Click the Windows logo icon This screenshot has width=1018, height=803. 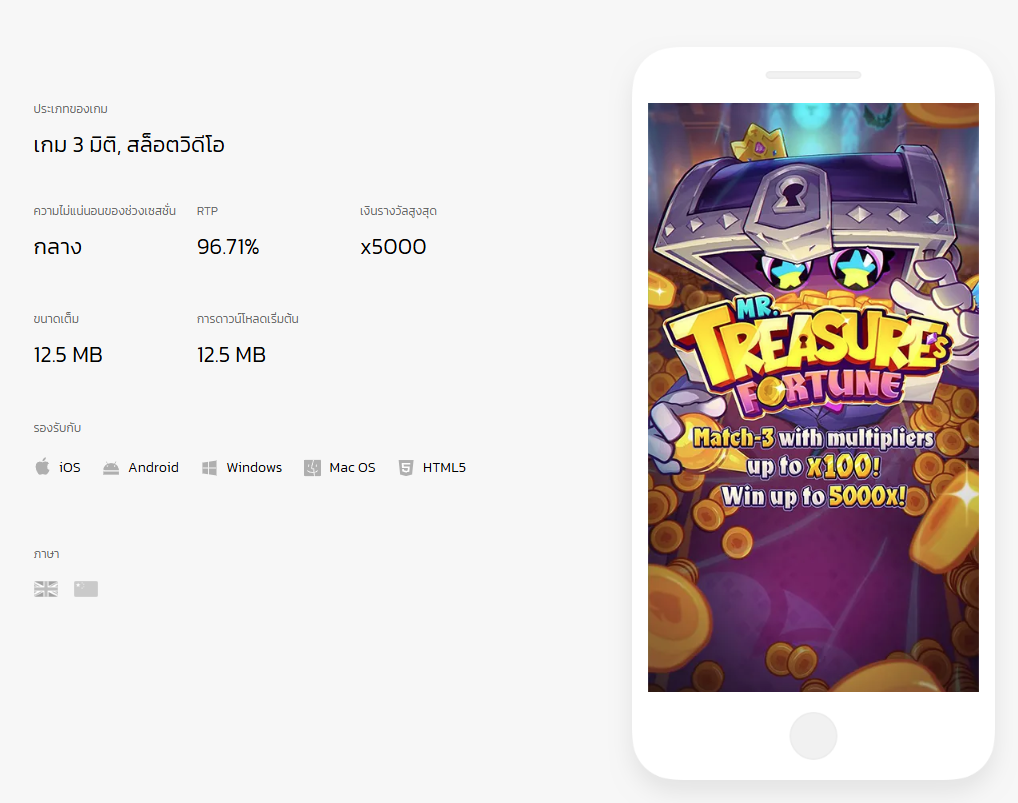pos(209,468)
